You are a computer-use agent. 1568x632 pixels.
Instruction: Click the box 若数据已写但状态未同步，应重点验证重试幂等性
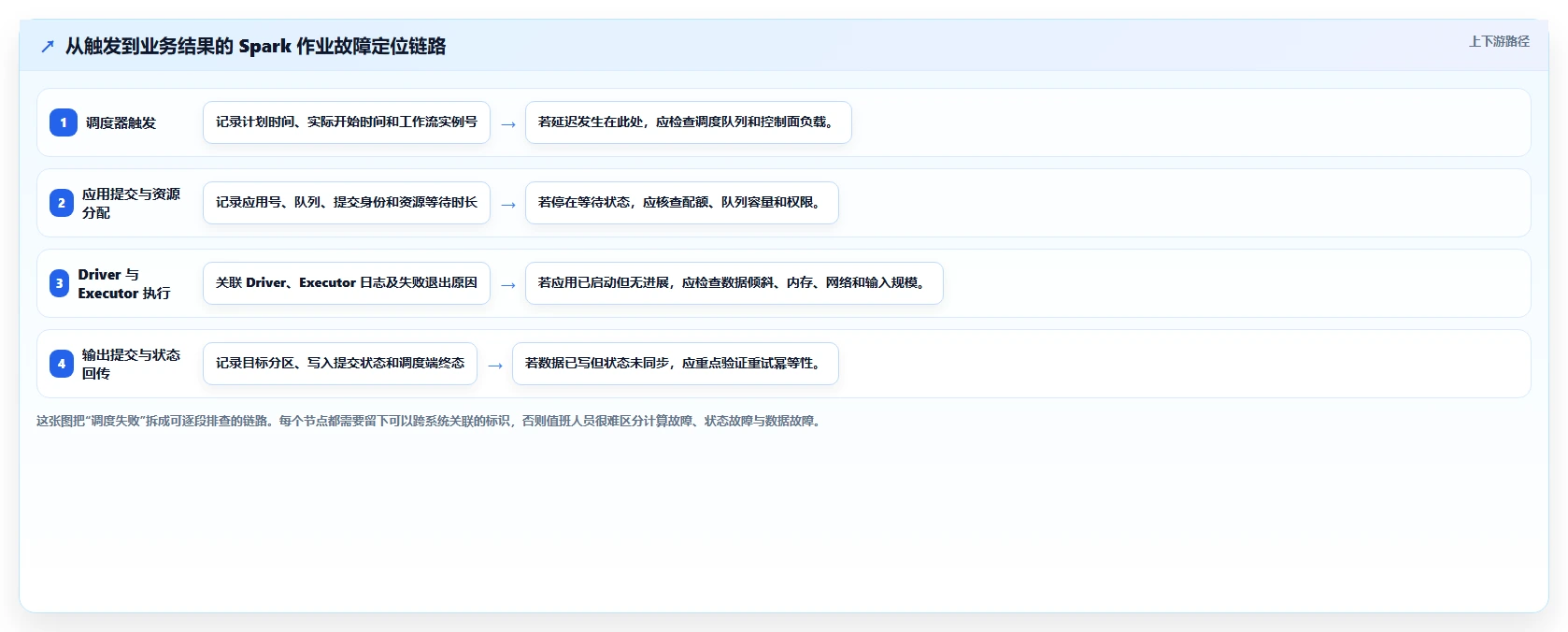click(676, 364)
